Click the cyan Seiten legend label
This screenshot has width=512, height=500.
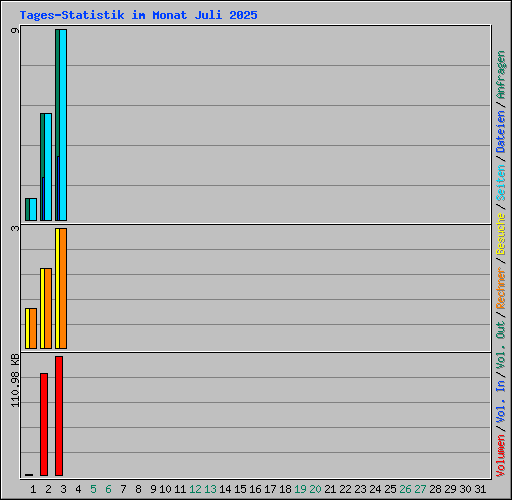500,183
